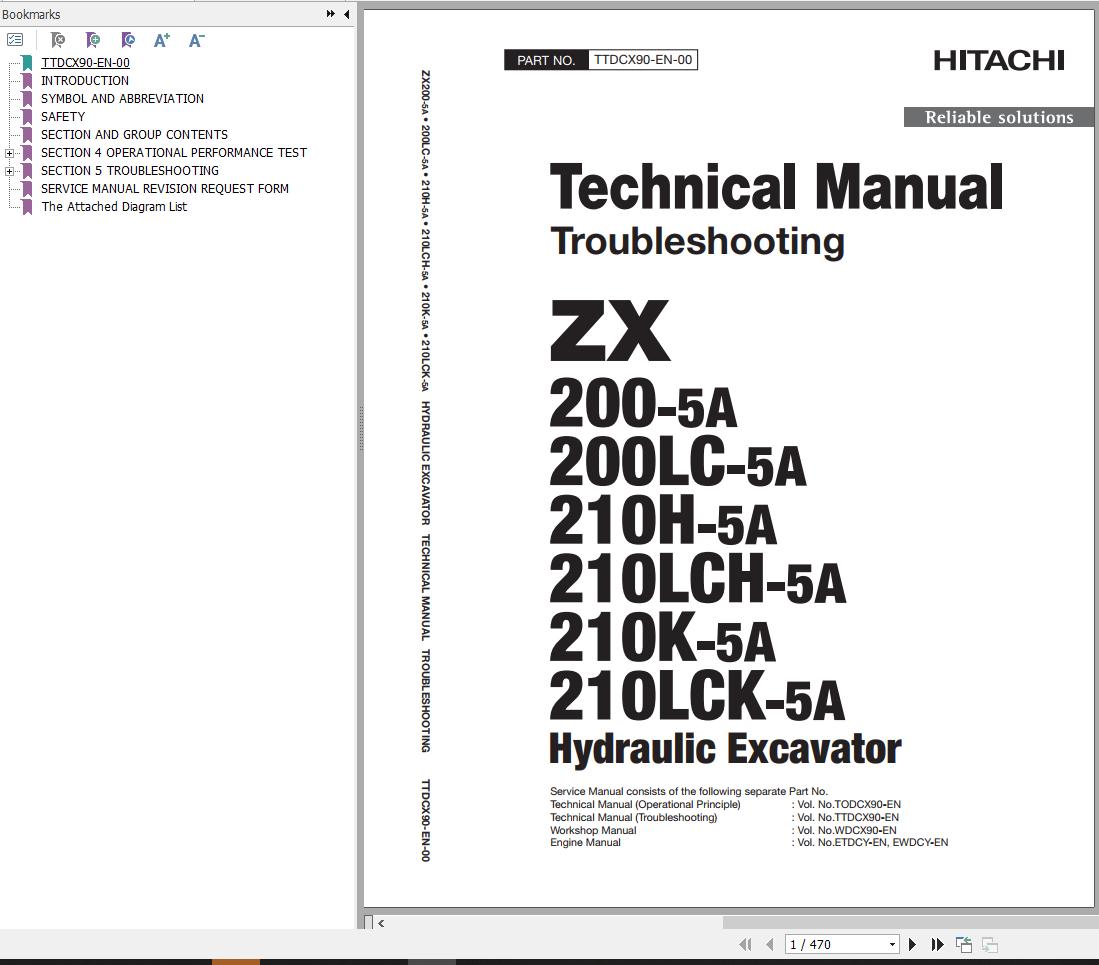Open the page number dropdown
1099x965 pixels.
click(892, 944)
